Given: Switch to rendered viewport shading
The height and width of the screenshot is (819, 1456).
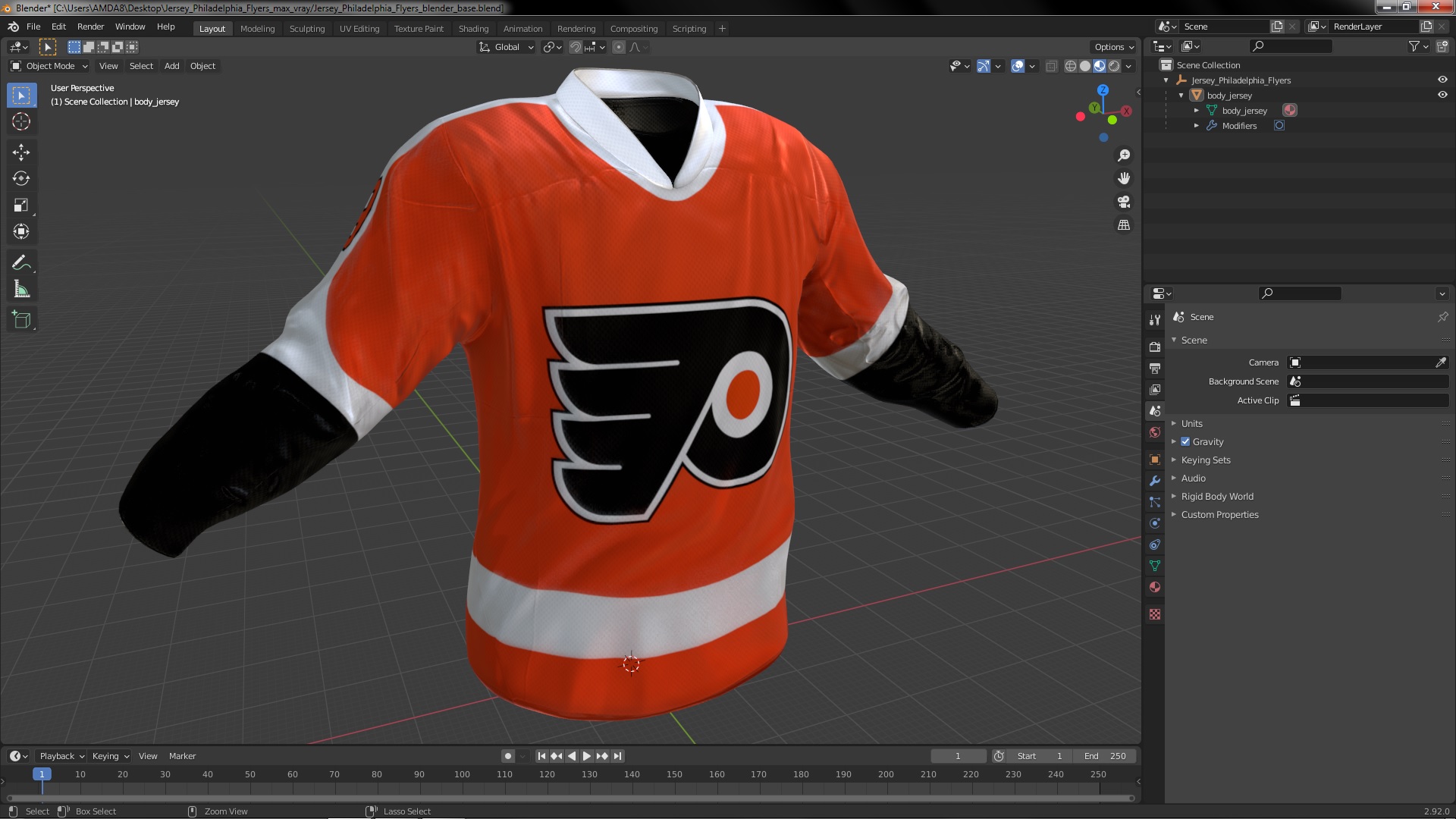Looking at the screenshot, I should (x=1114, y=66).
